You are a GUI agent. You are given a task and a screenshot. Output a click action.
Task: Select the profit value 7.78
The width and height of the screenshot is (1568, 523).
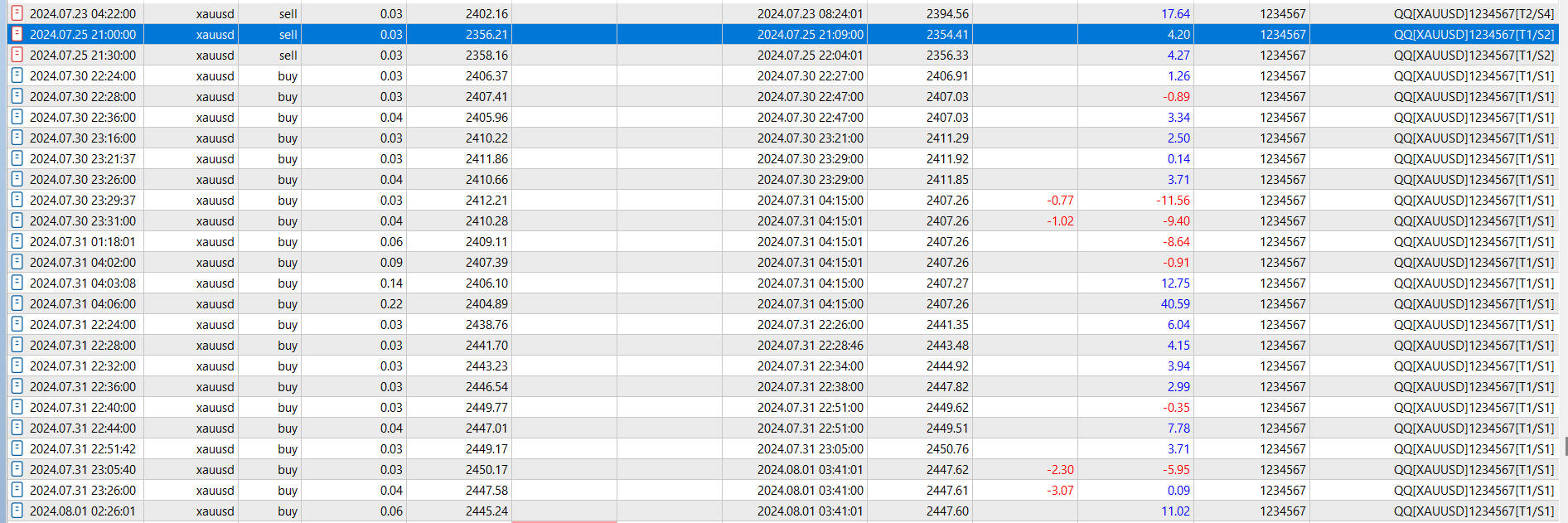click(1178, 429)
